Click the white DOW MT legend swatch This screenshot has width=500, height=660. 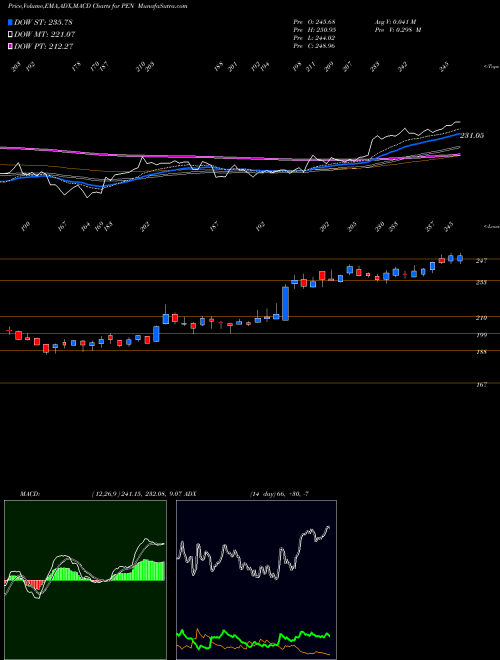coord(11,35)
